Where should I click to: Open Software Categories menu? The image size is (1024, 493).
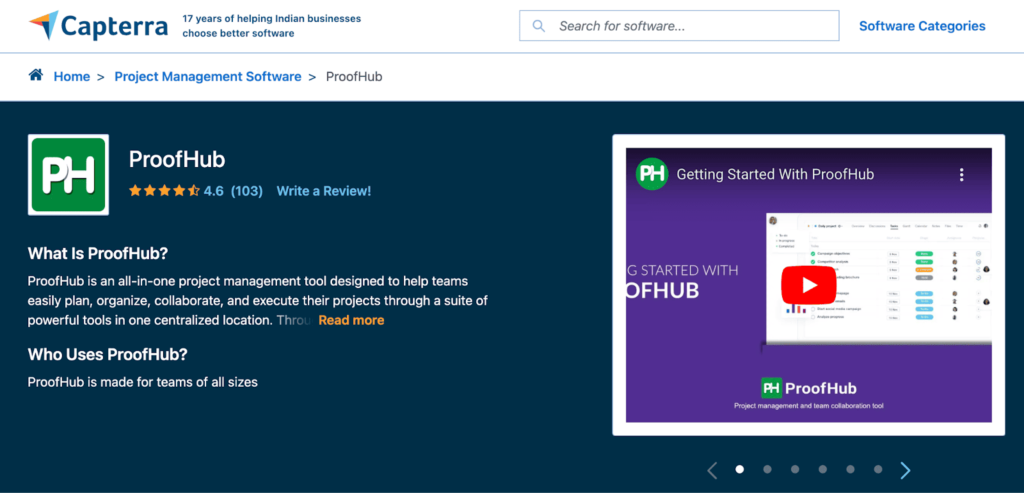[922, 26]
